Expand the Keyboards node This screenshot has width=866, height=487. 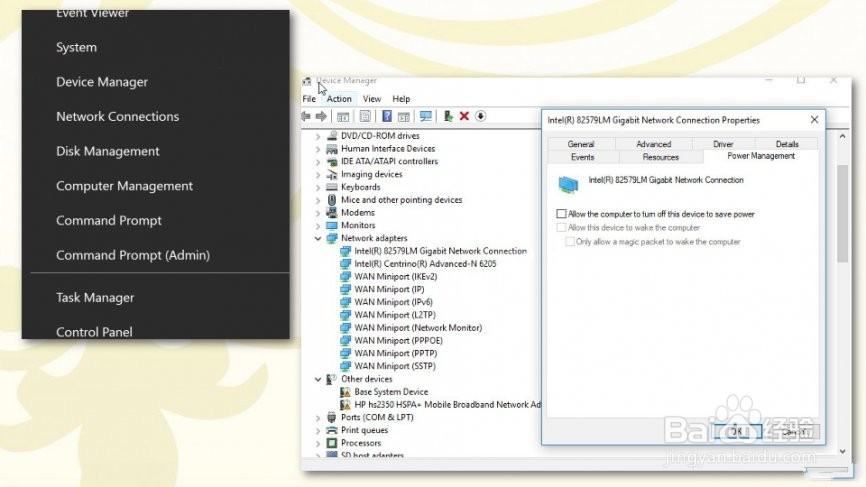point(318,187)
